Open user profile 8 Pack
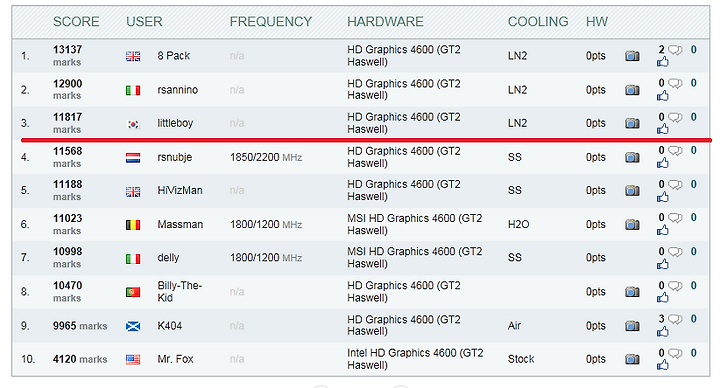 pyautogui.click(x=174, y=56)
